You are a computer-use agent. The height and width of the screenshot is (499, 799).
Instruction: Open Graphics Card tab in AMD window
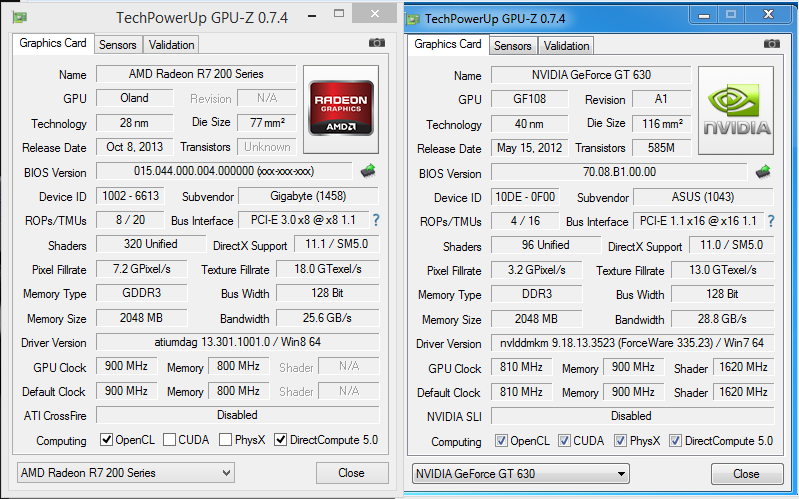tap(53, 43)
